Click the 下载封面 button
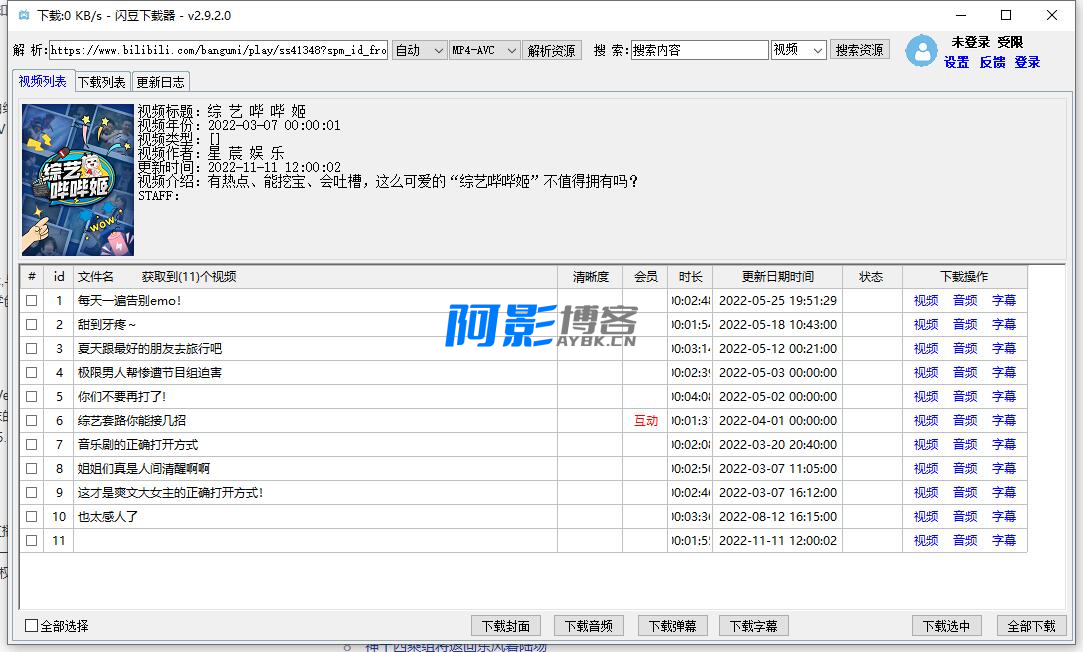Screen dimensions: 1083x652 coord(505,626)
